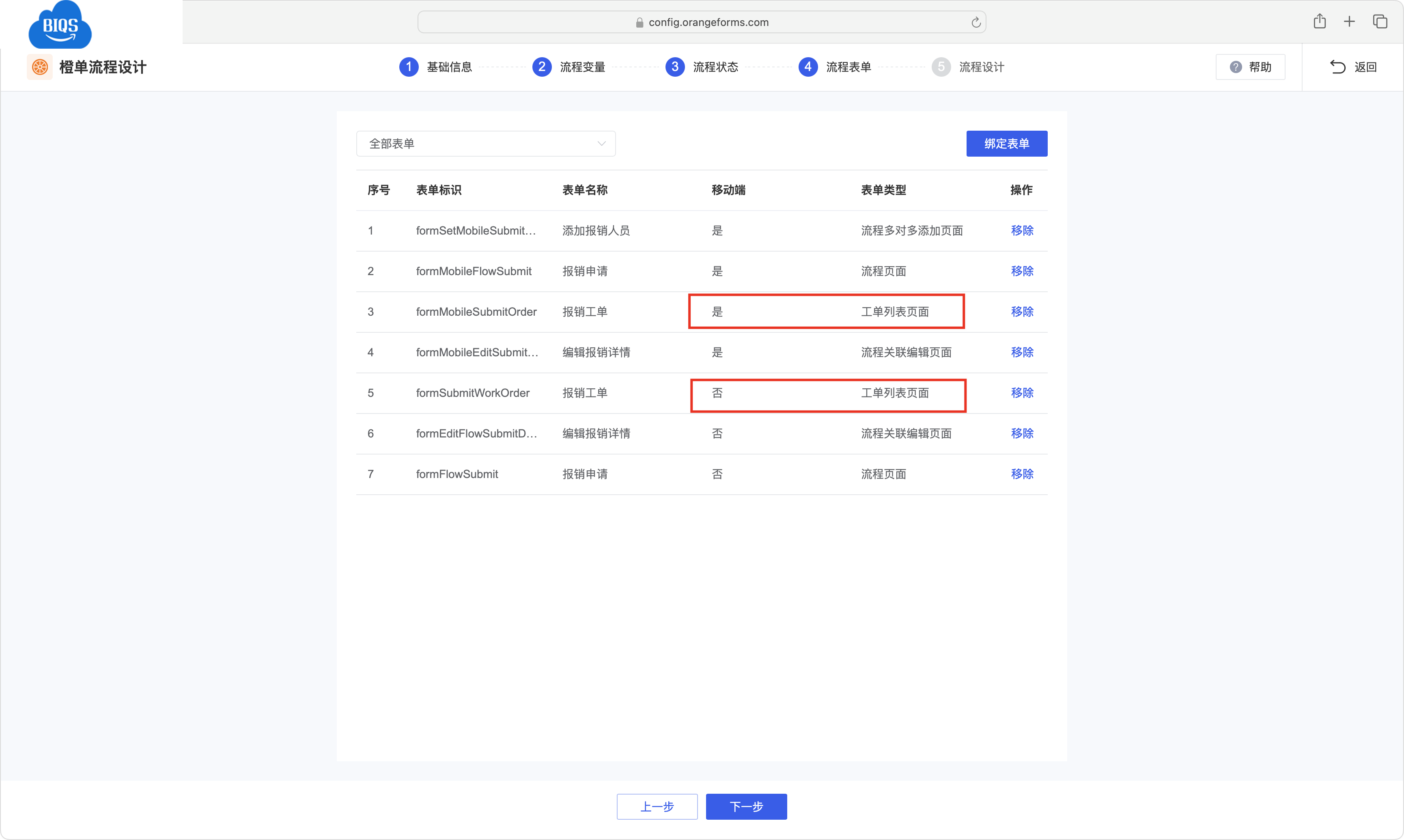1404x840 pixels.
Task: Click the formMobileSubmitOrder cell
Action: [476, 312]
